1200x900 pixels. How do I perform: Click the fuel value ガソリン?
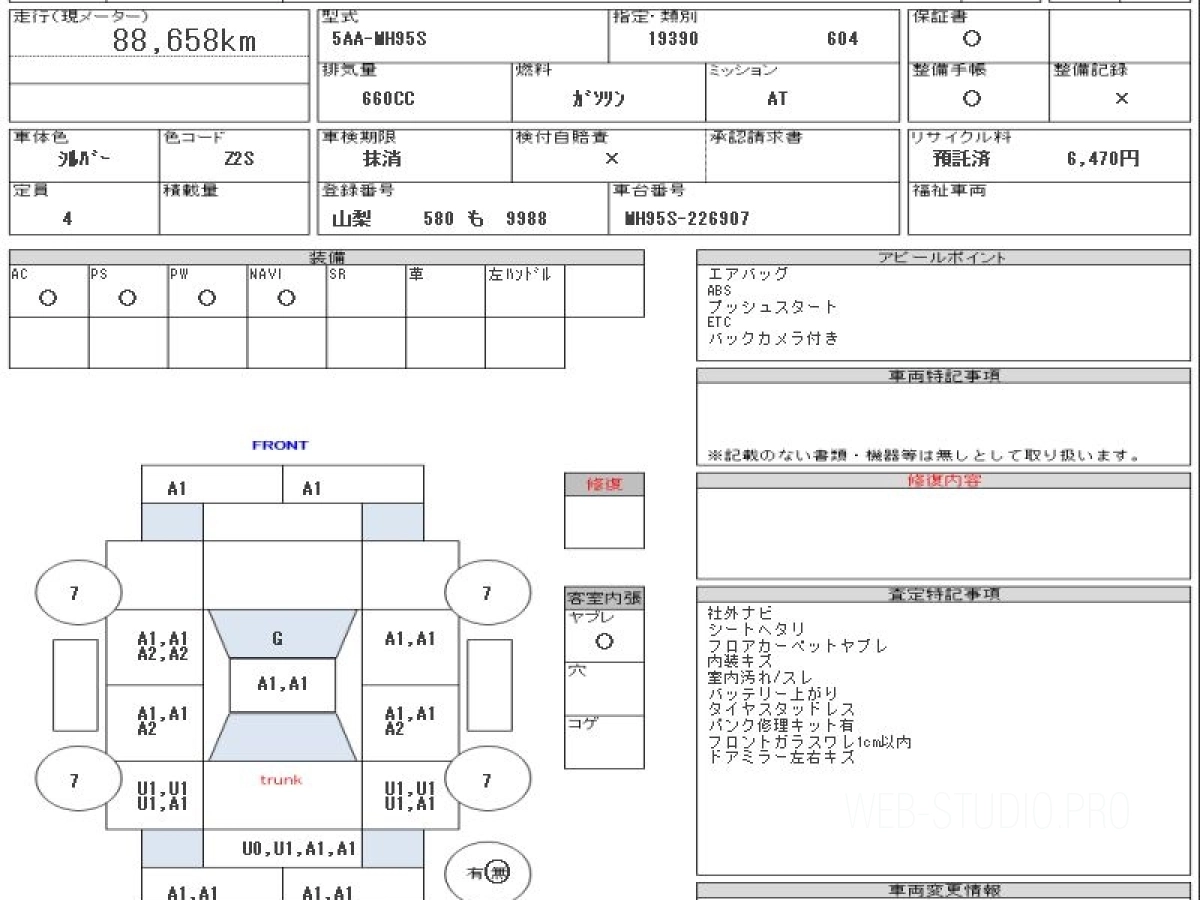(x=598, y=99)
